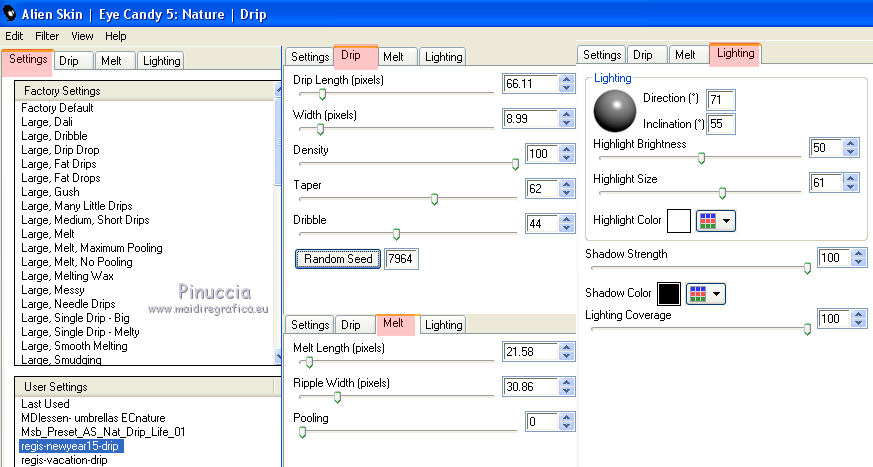
Task: Select Large, Melt, Maximum Pooling preset
Action: [x=92, y=248]
